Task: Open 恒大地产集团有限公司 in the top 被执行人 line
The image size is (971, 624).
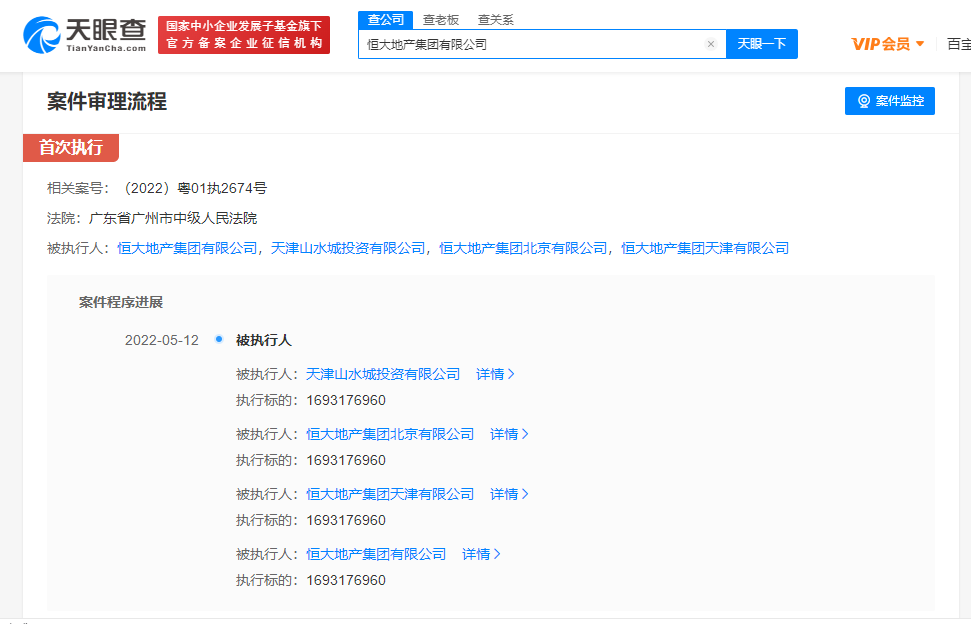Action: (x=187, y=248)
